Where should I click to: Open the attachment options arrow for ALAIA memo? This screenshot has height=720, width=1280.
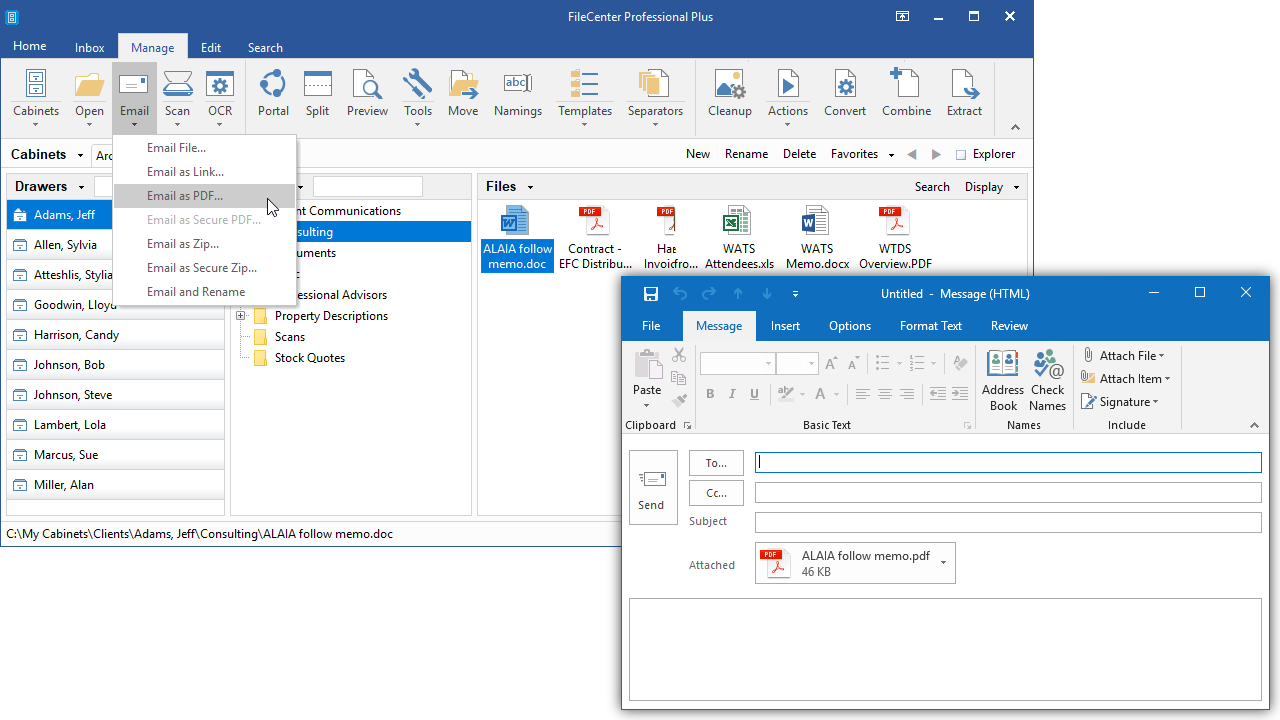point(943,563)
